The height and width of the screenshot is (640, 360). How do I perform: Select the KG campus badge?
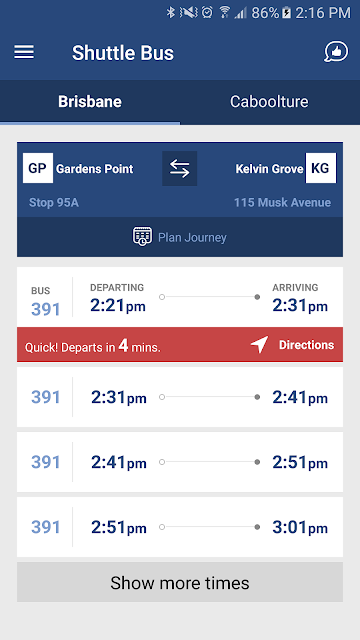click(321, 168)
